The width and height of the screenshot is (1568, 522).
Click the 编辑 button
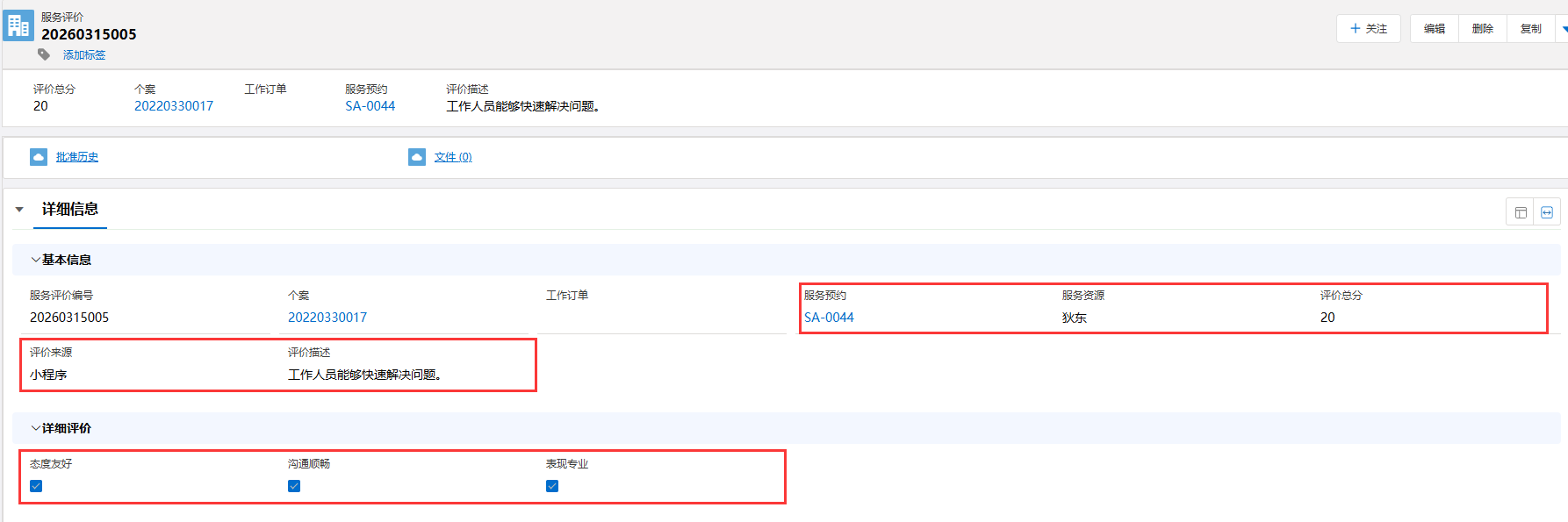pyautogui.click(x=1435, y=29)
